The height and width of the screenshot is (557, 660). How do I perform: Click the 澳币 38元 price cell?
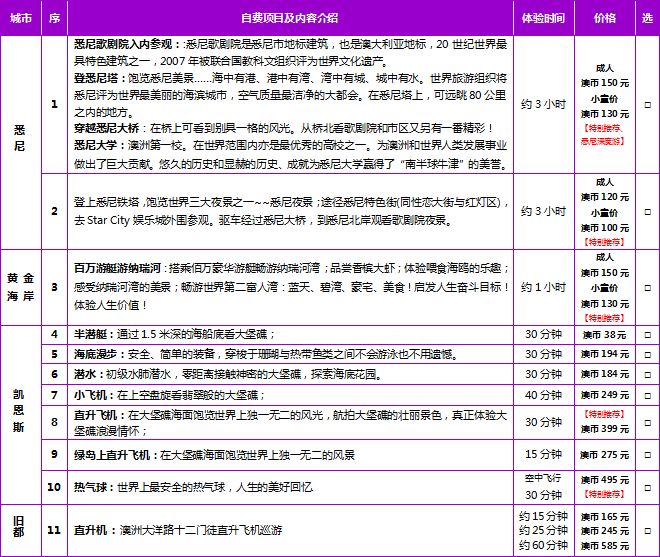tap(605, 334)
